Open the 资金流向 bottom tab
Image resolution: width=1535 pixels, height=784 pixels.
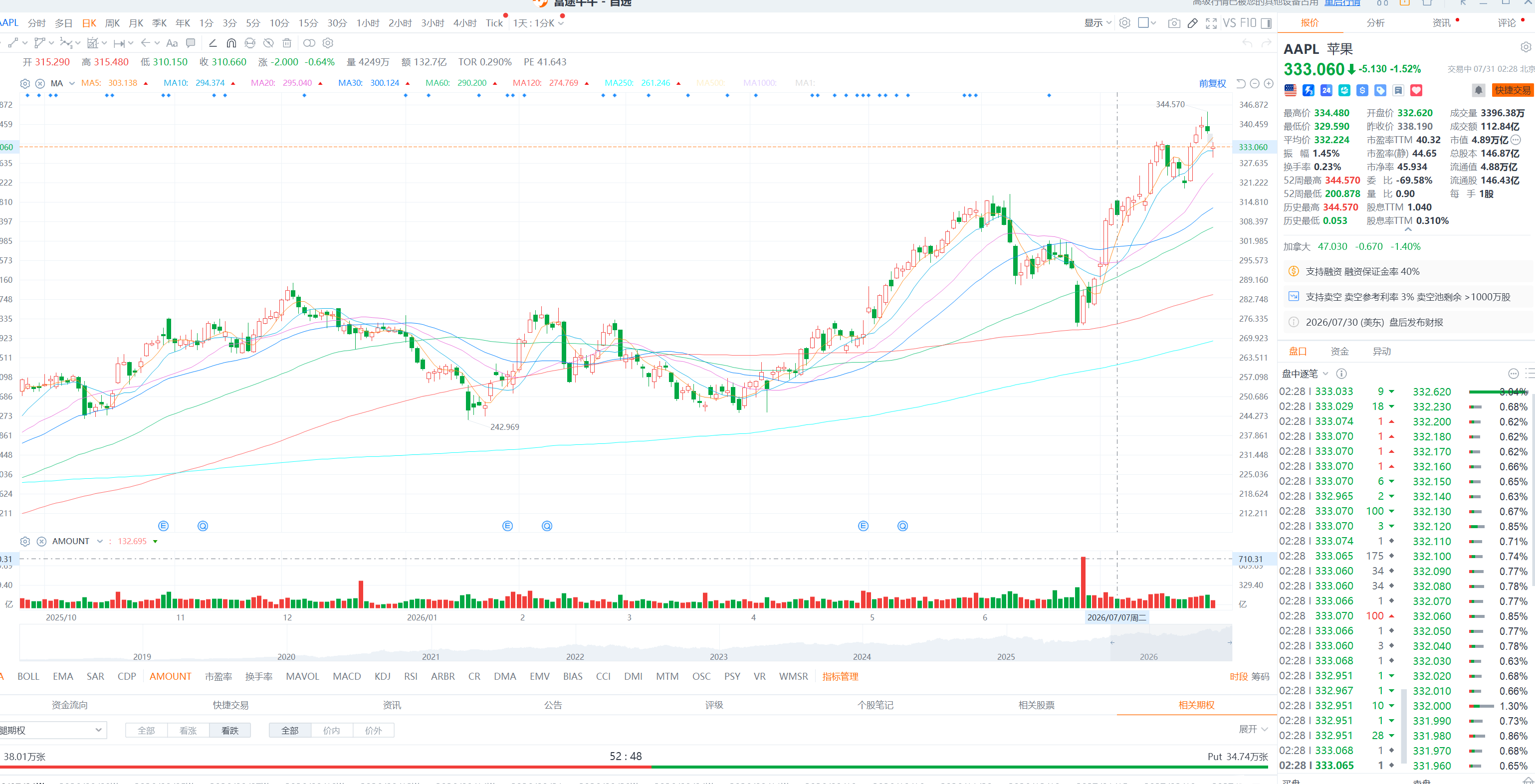point(70,705)
